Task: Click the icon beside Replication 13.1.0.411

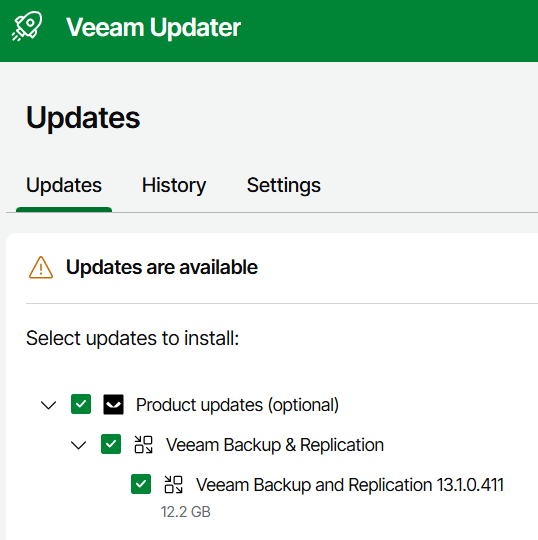Action: pos(173,485)
